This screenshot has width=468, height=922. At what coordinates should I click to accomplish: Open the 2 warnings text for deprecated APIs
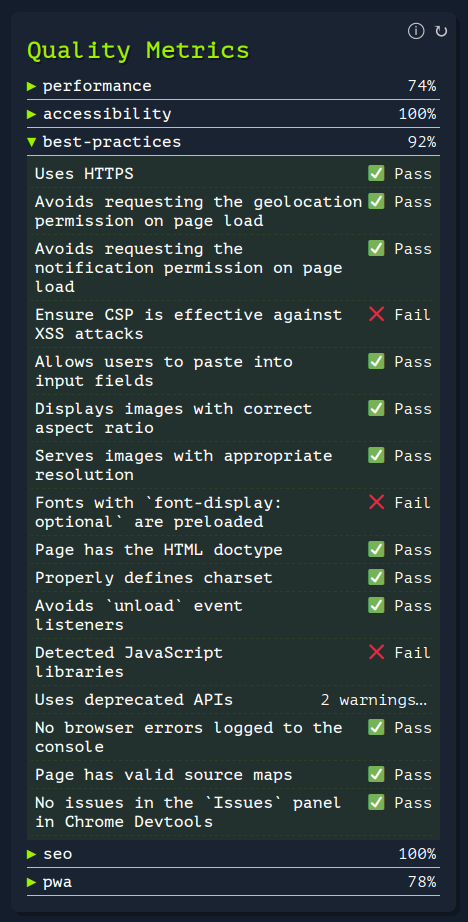pos(373,700)
